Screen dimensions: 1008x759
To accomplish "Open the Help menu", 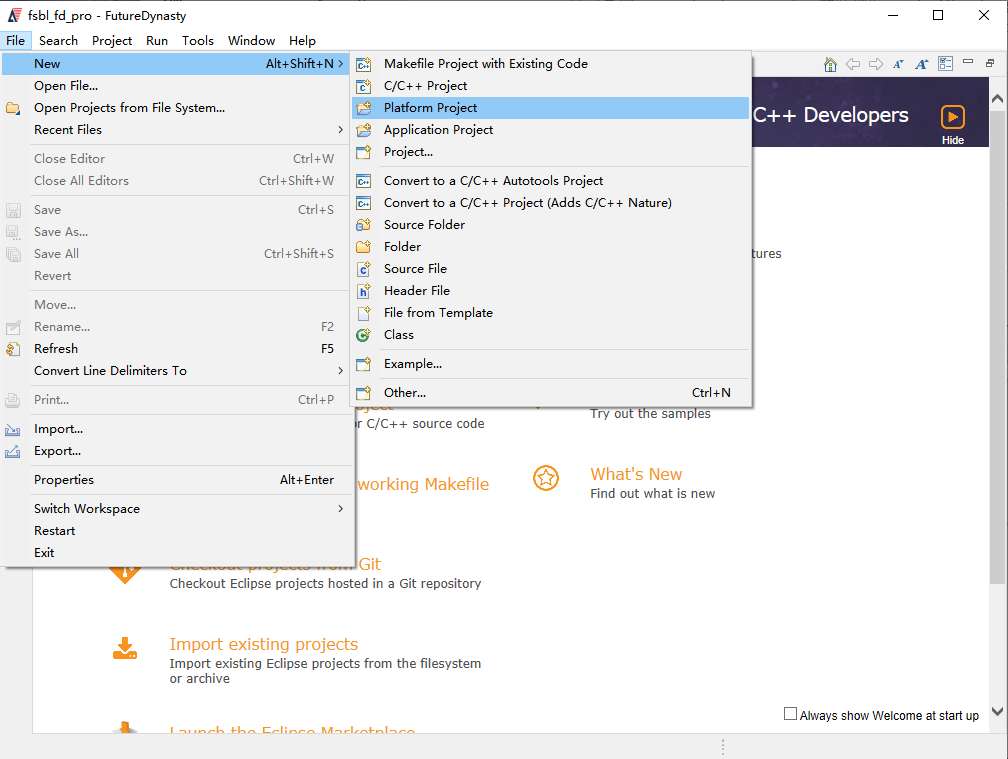I will [x=302, y=40].
